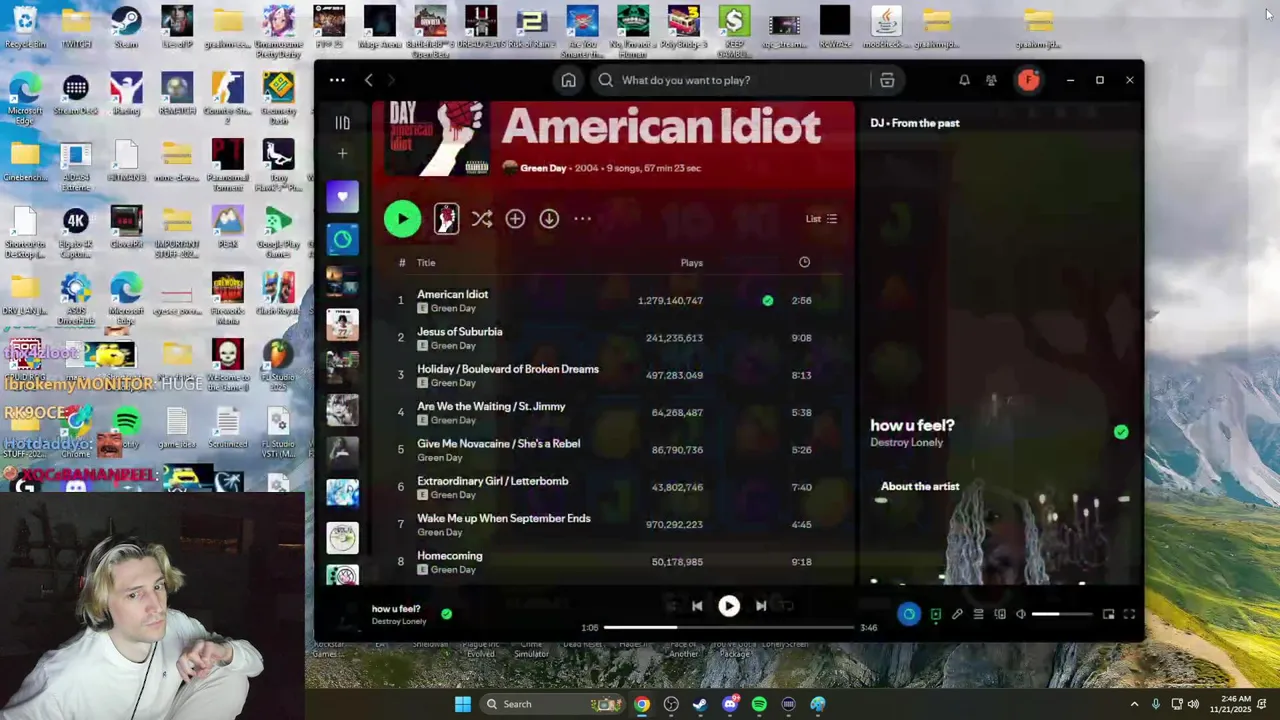The height and width of the screenshot is (720, 1280).
Task: Open the List view options dropdown
Action: click(x=821, y=219)
